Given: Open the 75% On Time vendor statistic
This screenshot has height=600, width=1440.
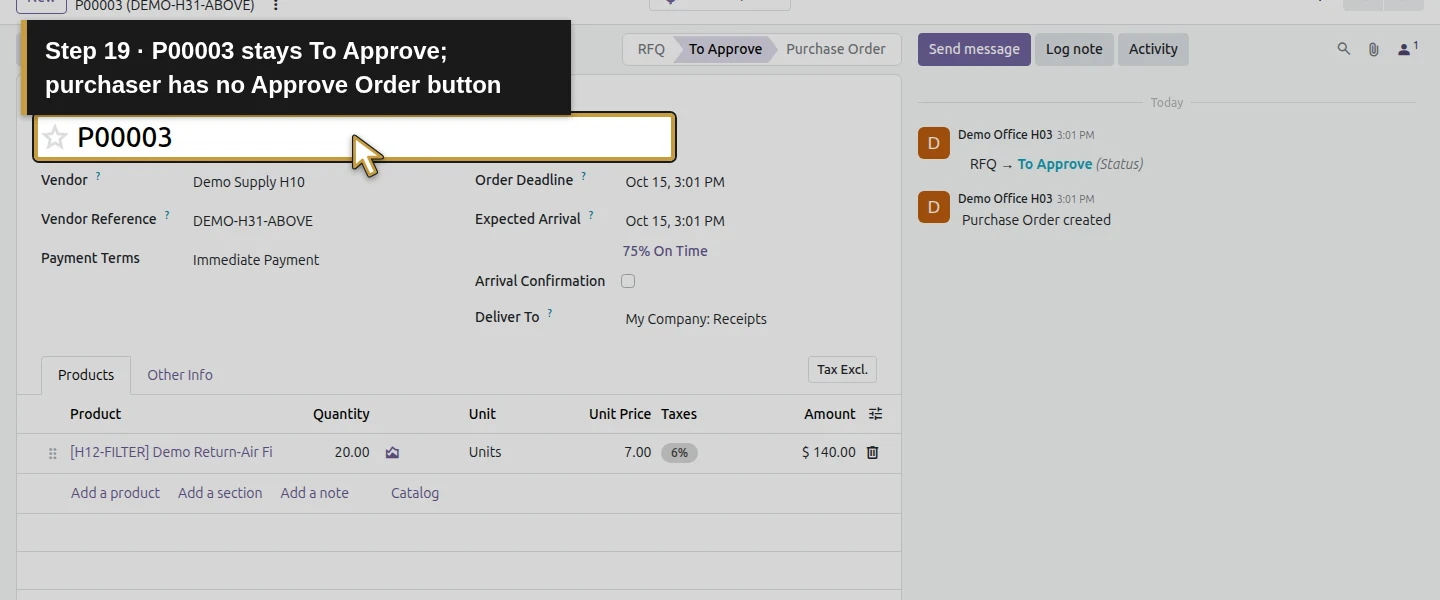Looking at the screenshot, I should pos(665,251).
